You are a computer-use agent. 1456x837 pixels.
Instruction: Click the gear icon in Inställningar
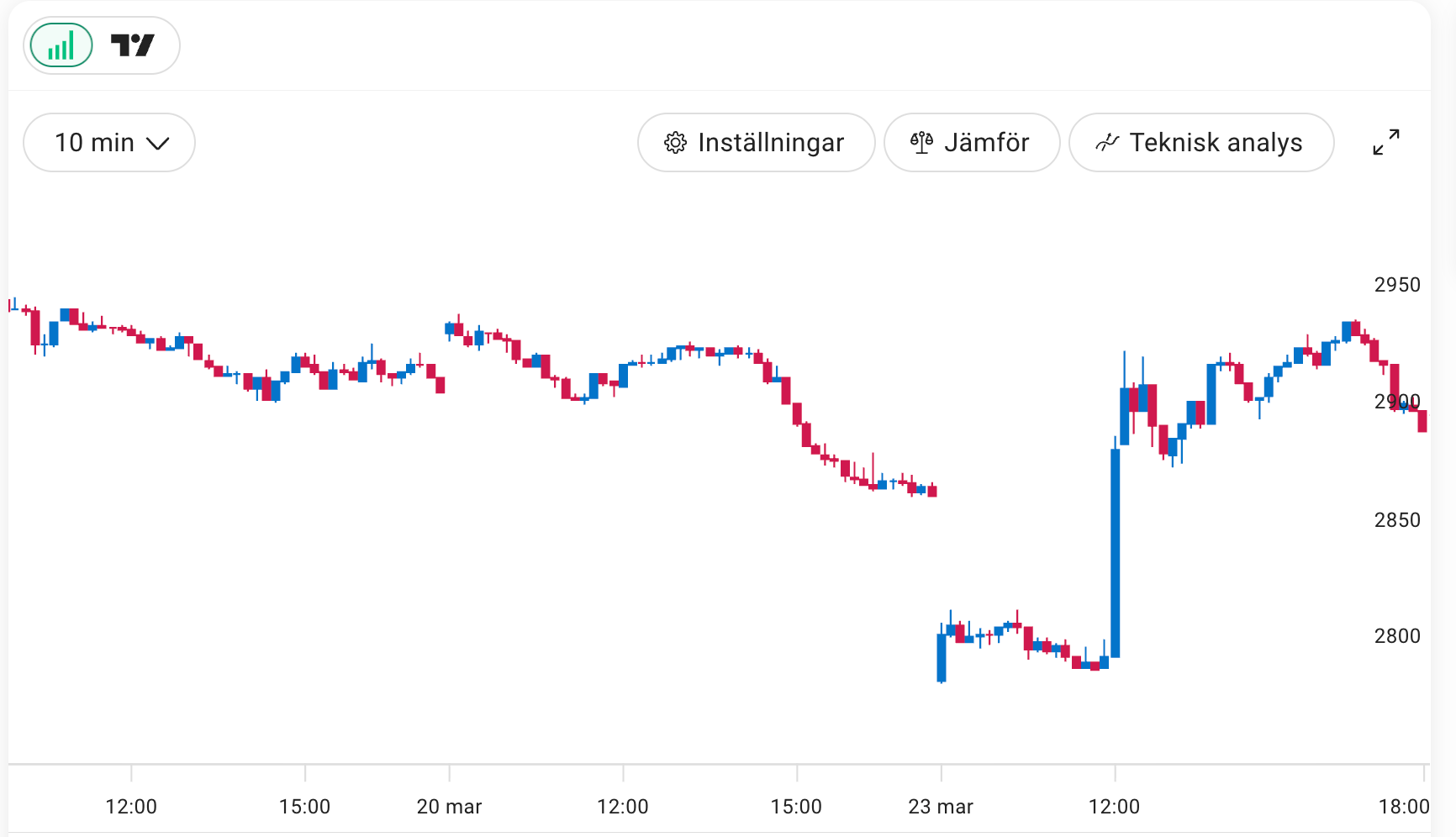click(675, 143)
